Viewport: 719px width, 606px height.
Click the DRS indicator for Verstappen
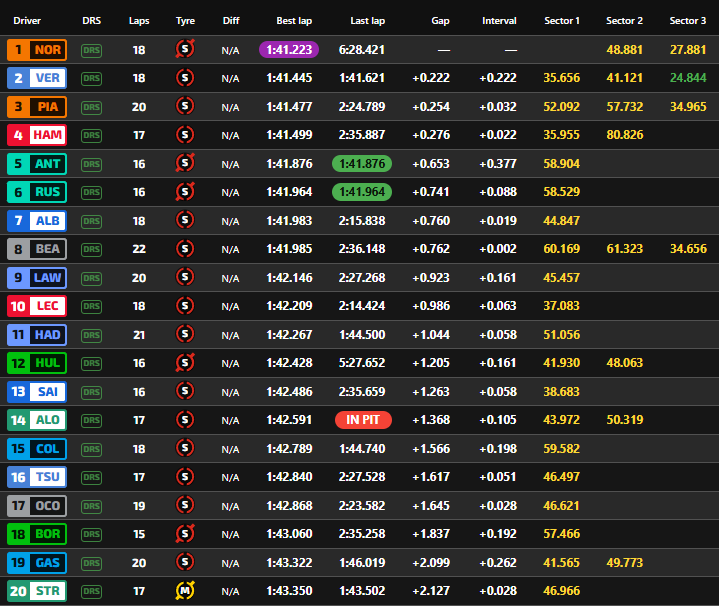click(92, 78)
